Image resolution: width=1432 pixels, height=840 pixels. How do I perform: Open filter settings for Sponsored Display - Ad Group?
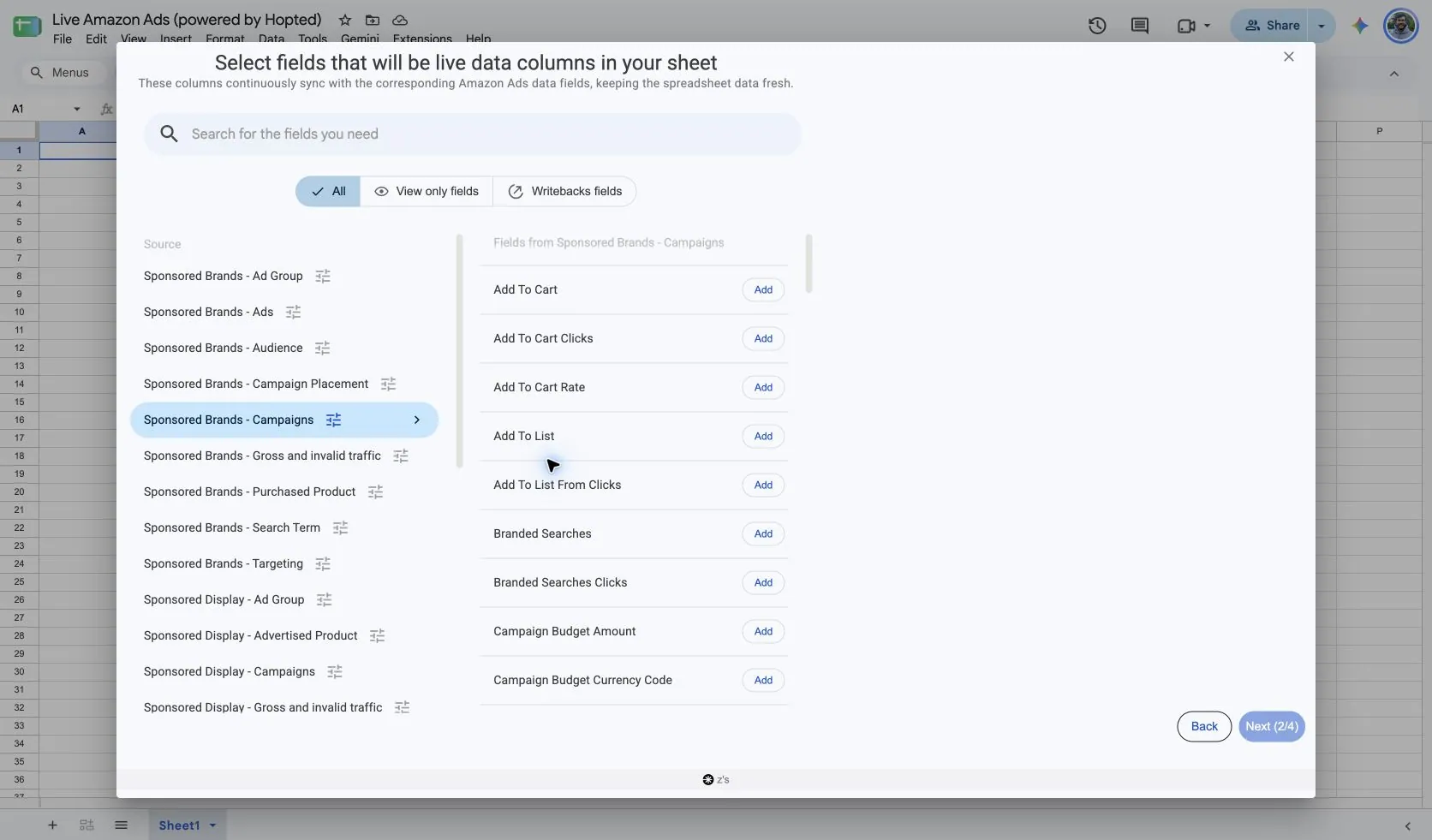point(324,600)
